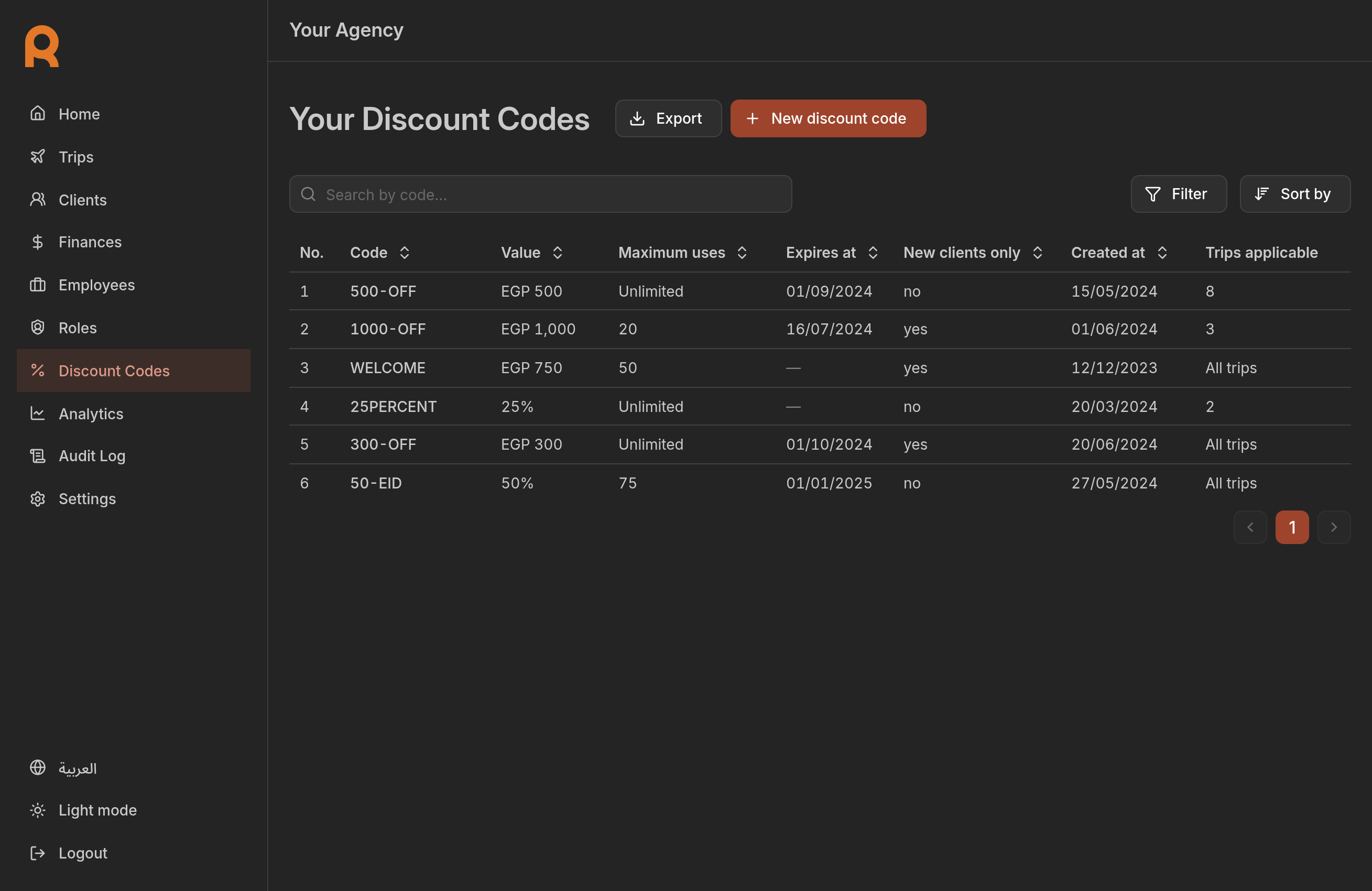1372x891 pixels.
Task: Focus the Search by code field
Action: [x=540, y=194]
